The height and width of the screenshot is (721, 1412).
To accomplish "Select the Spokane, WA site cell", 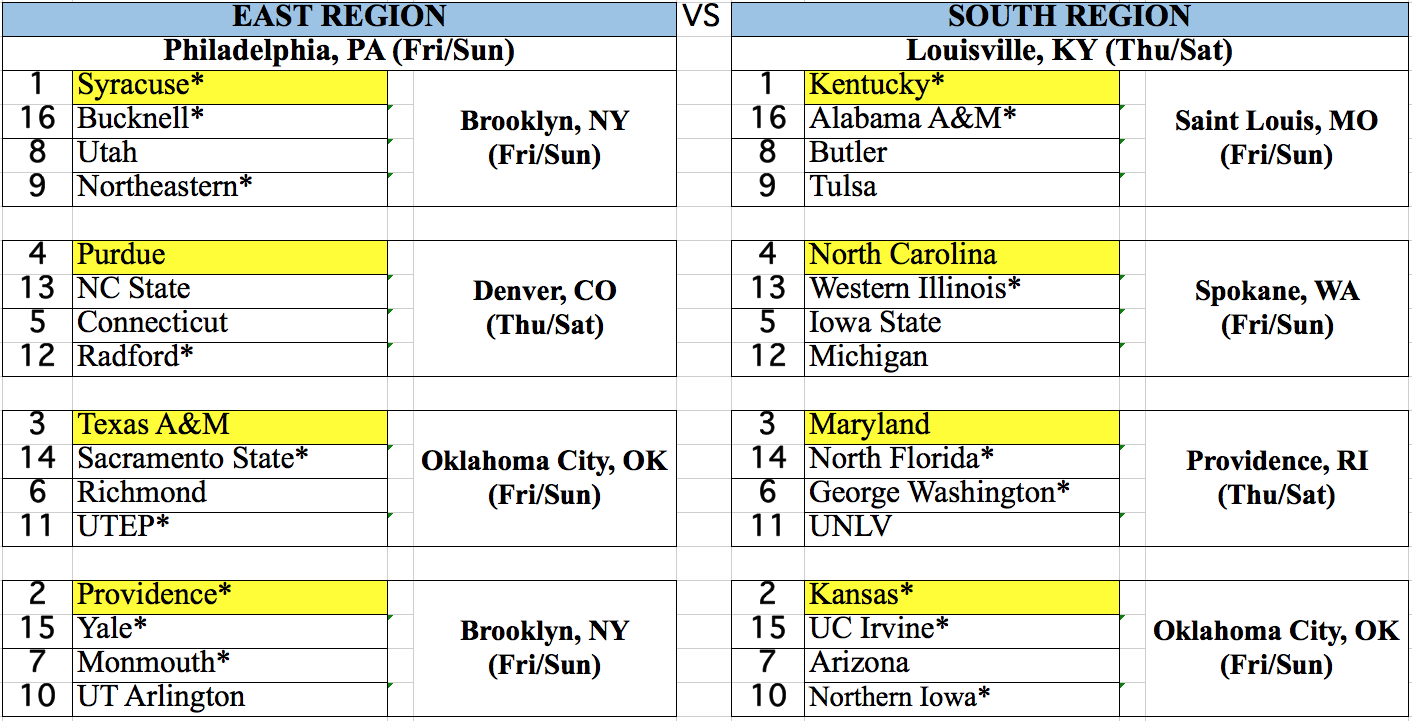I will 1276,308.
